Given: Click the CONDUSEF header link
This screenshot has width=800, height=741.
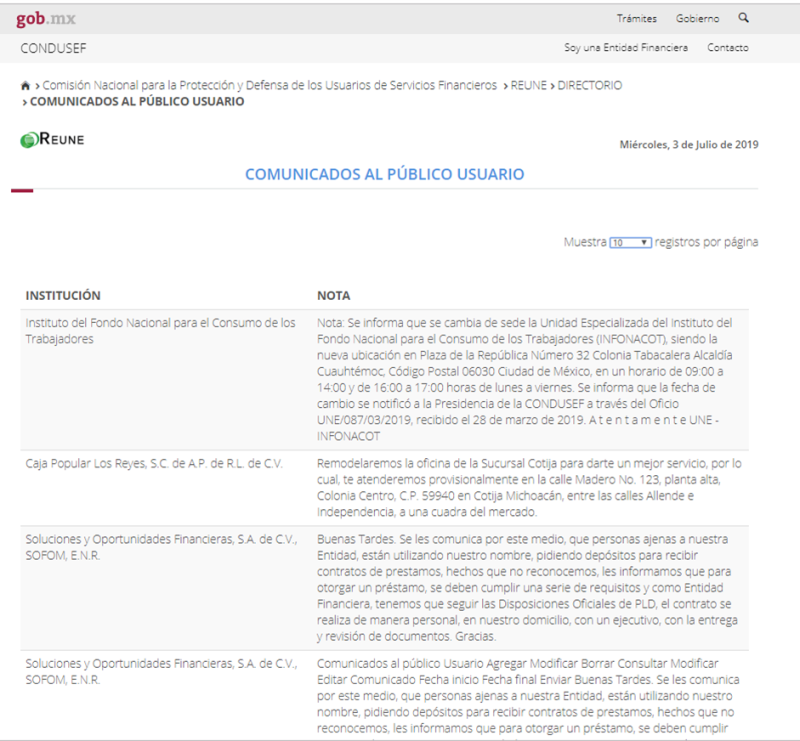Looking at the screenshot, I should (54, 48).
